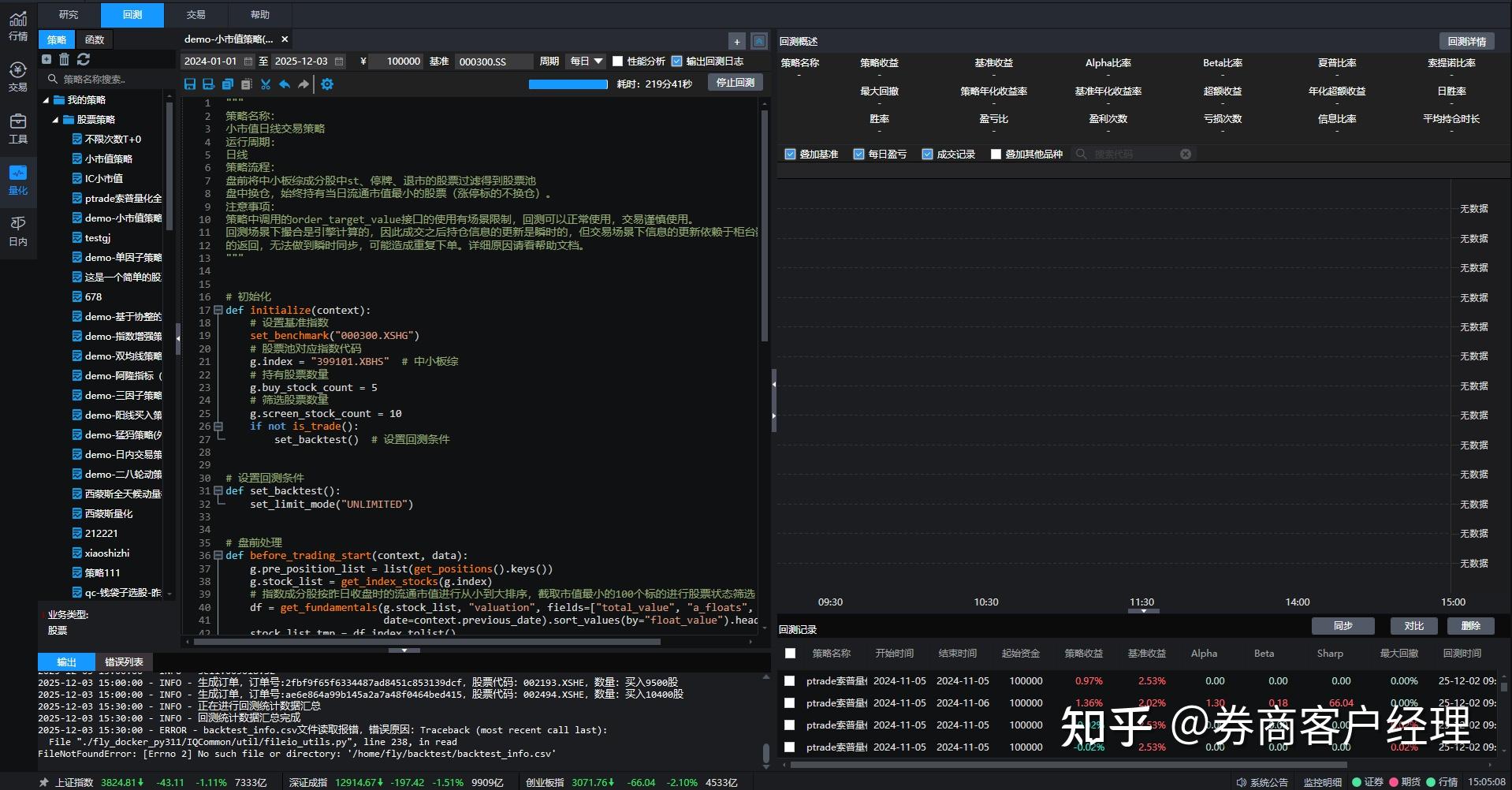This screenshot has width=1512, height=790.
Task: Open the 帮助 top menu tab
Action: tap(260, 14)
